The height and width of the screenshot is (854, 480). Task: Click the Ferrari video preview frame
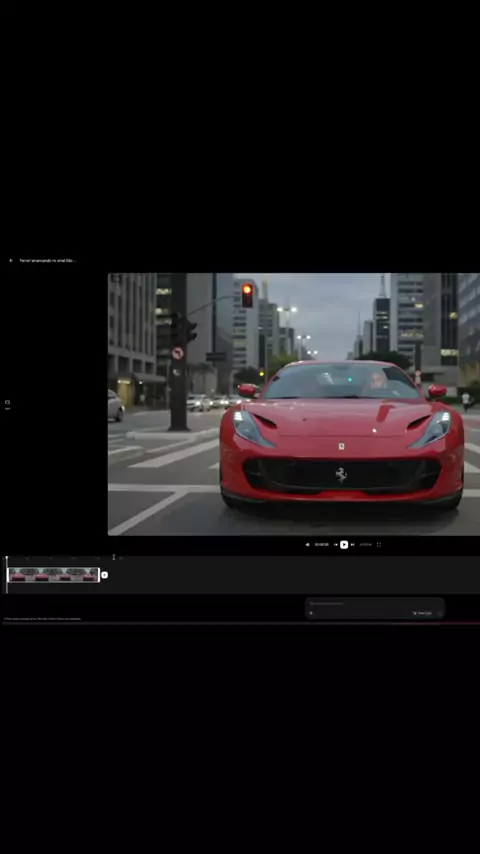tap(294, 404)
